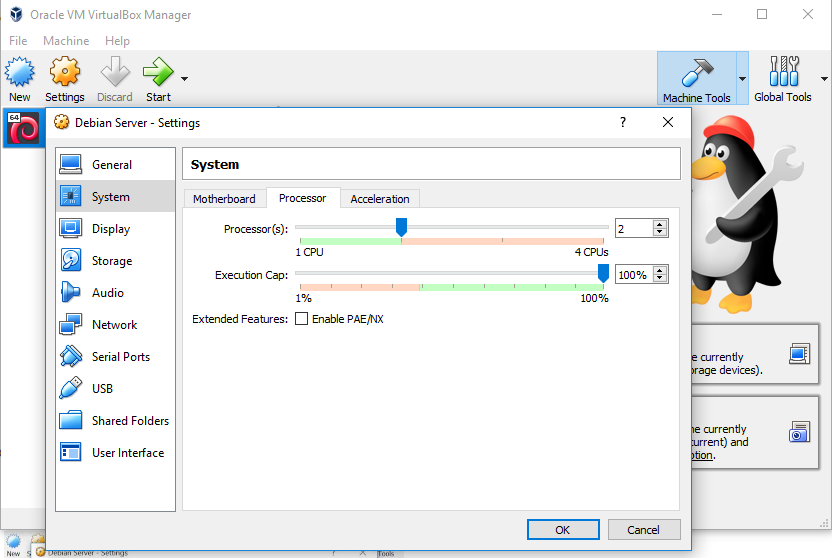
Task: Open the Network settings category
Action: [115, 325]
